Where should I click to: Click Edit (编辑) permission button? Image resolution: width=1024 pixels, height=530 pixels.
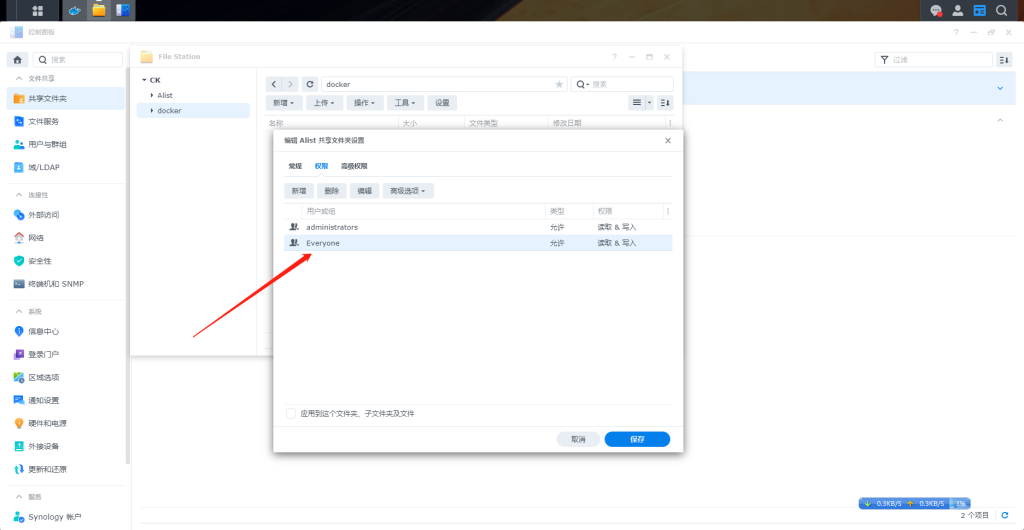click(x=365, y=191)
